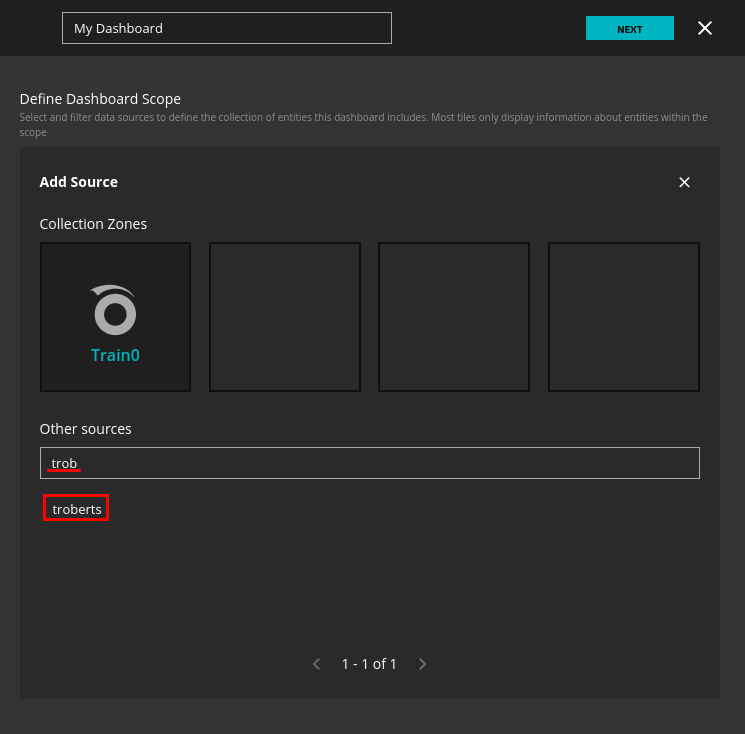Click the Define Dashboard Scope heading
The image size is (745, 734).
(100, 99)
